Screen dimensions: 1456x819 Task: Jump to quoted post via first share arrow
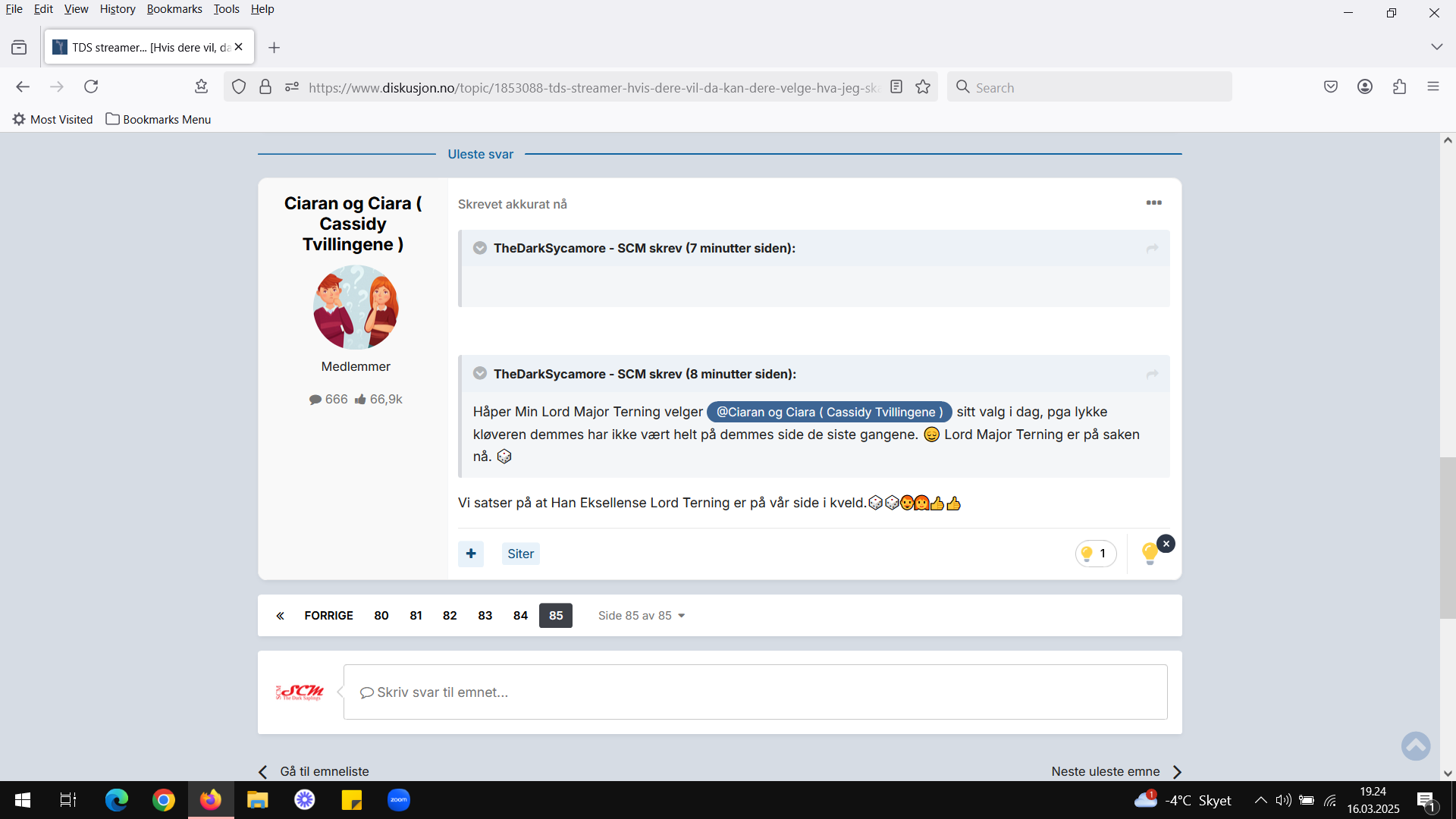pyautogui.click(x=1152, y=248)
